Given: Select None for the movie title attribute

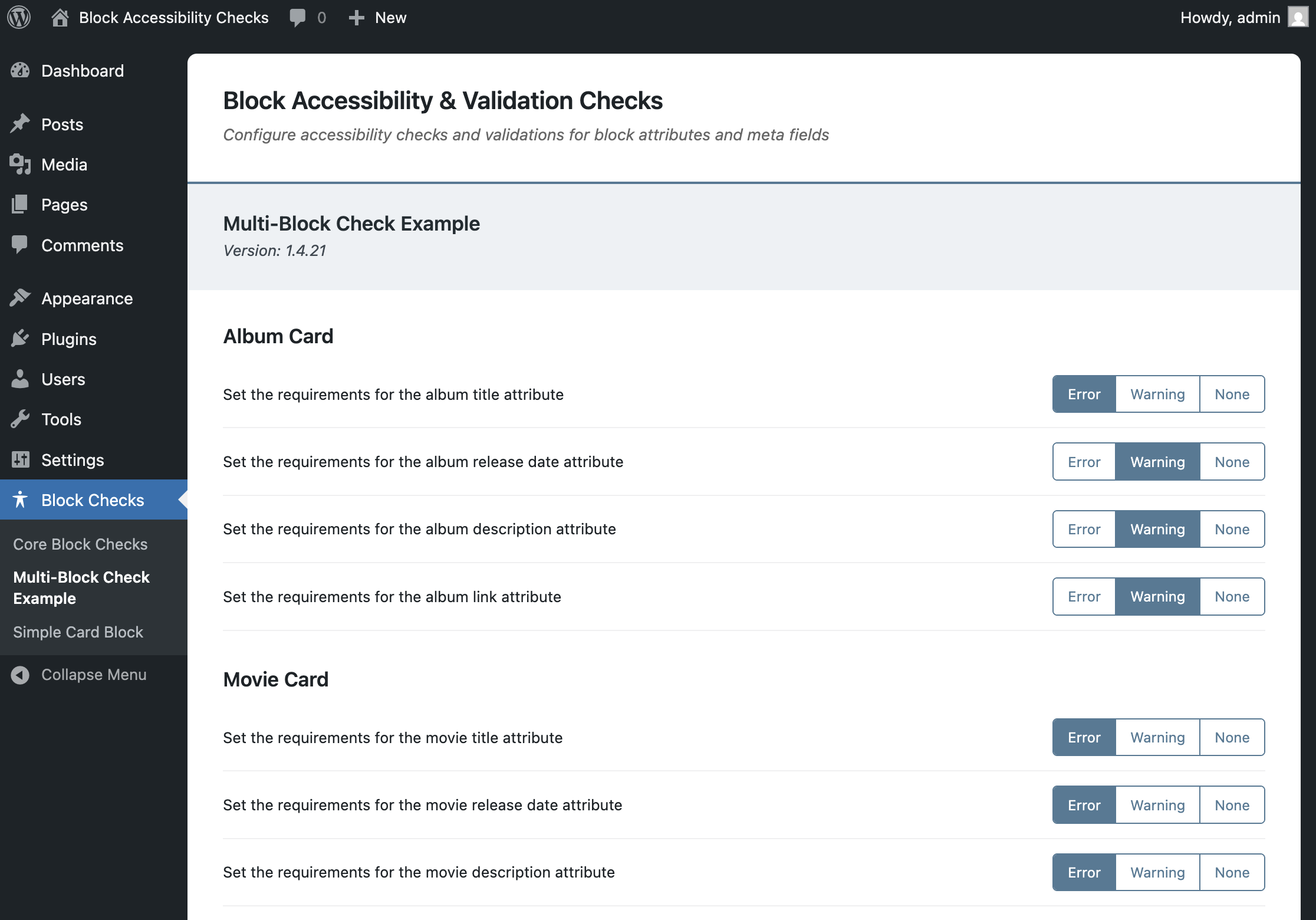Looking at the screenshot, I should click(x=1232, y=737).
